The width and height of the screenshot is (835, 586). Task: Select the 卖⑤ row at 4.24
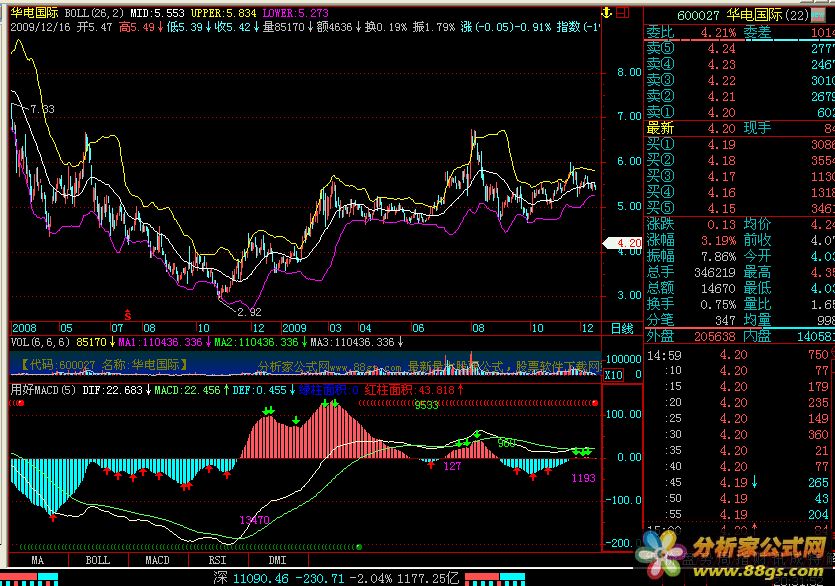(740, 48)
